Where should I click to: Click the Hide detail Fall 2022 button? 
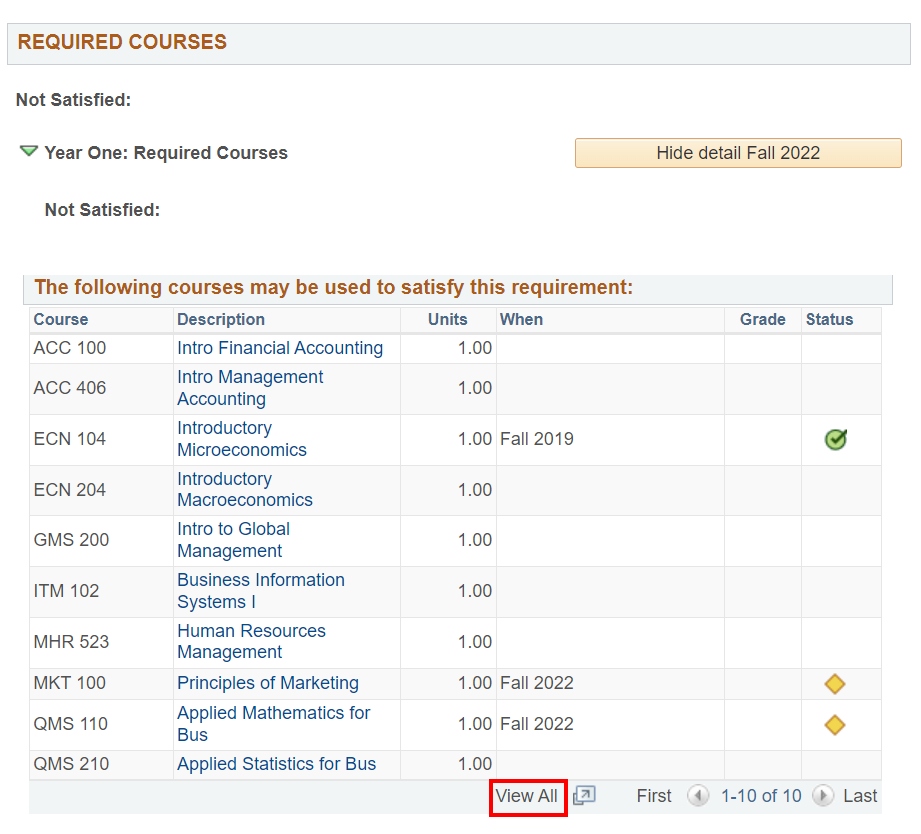point(737,153)
